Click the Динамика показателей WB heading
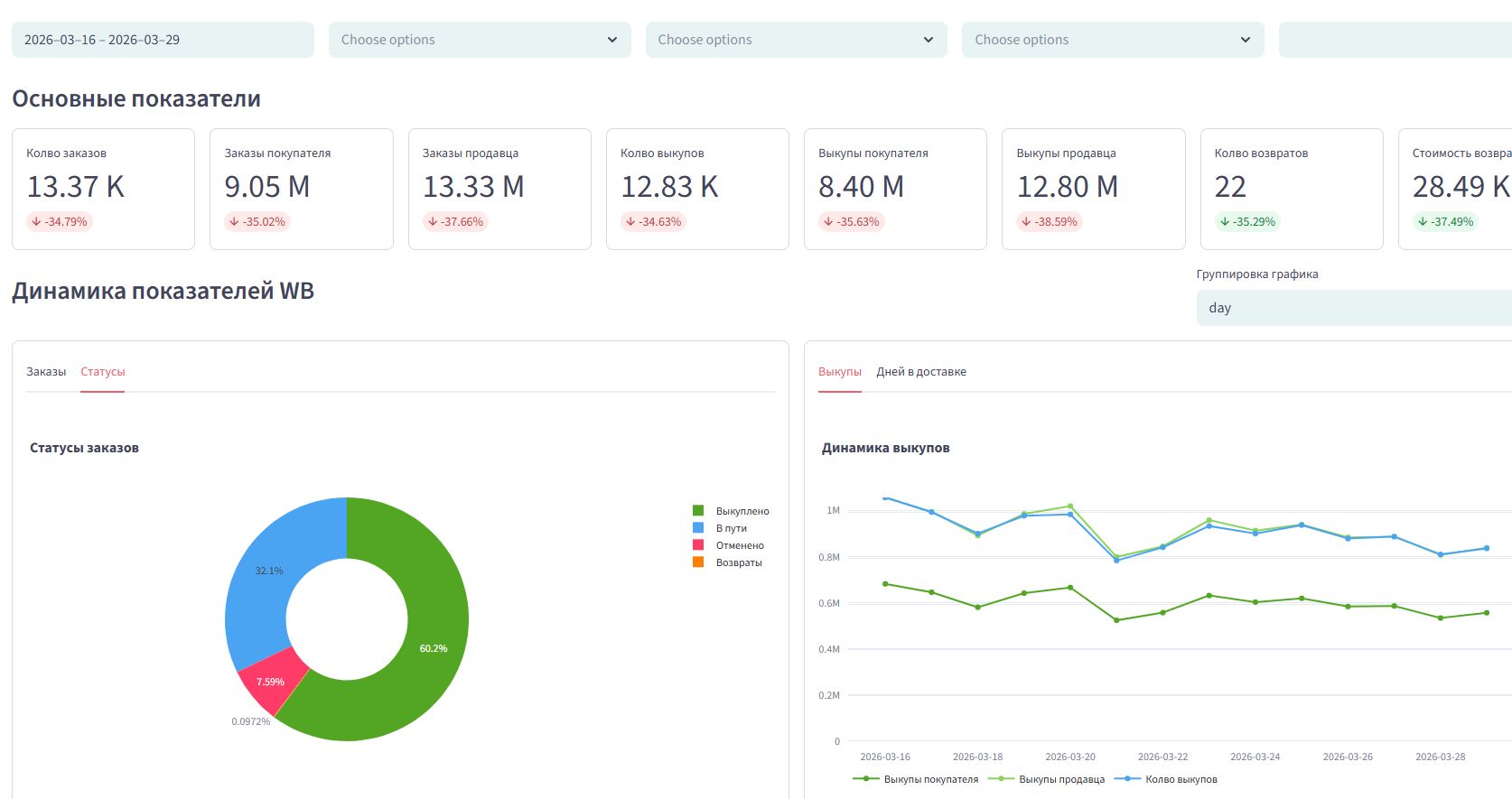The width and height of the screenshot is (1512, 799). coord(163,292)
